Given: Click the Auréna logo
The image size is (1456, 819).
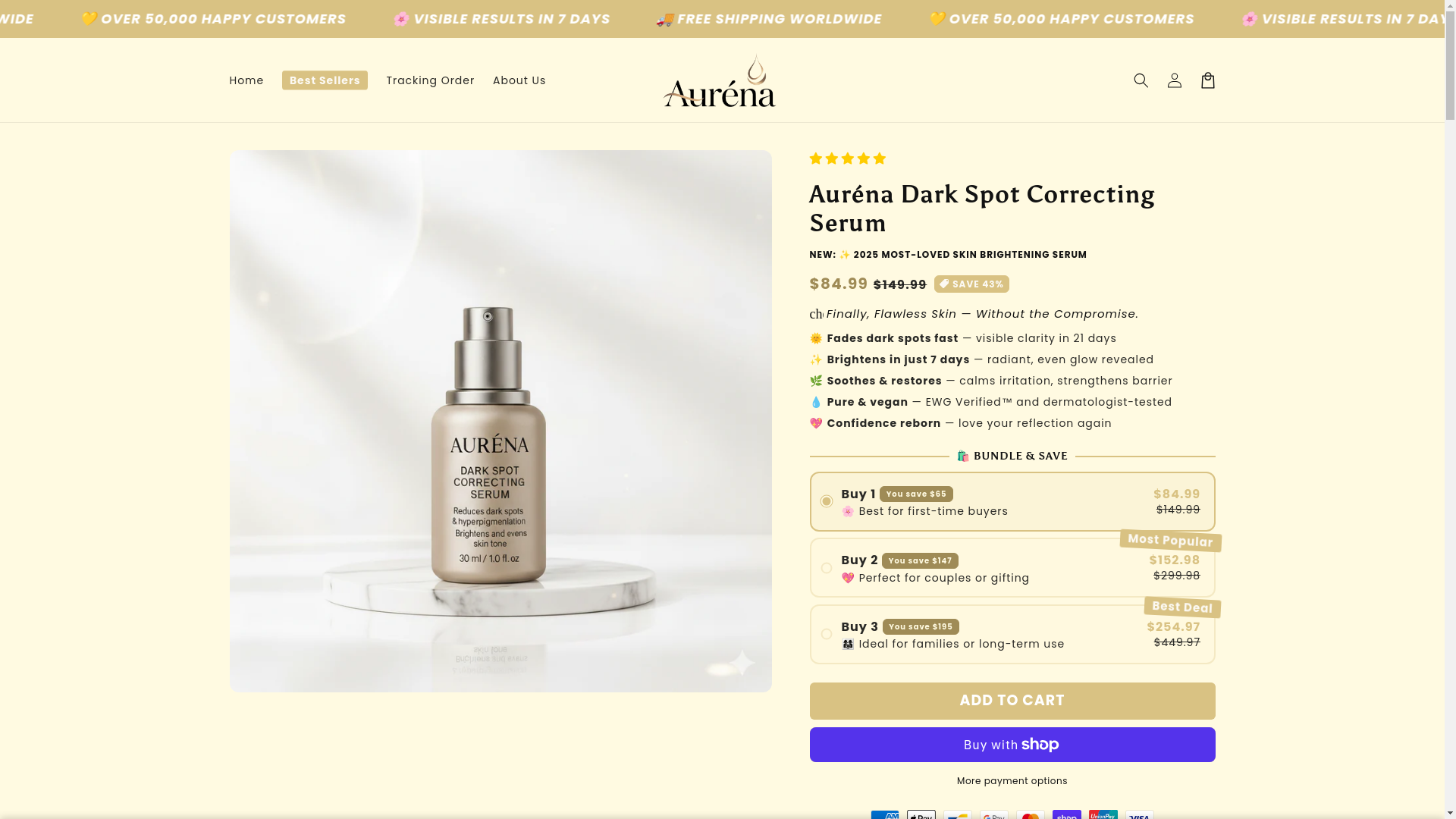Looking at the screenshot, I should coord(719,80).
